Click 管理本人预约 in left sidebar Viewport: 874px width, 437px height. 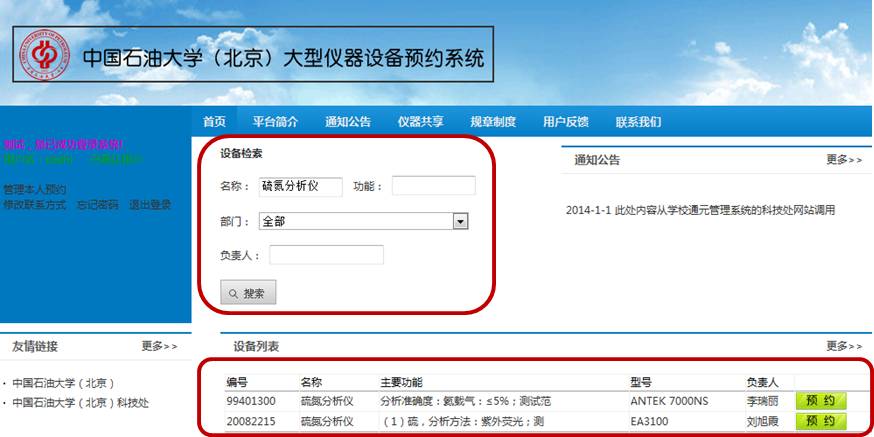(x=35, y=189)
